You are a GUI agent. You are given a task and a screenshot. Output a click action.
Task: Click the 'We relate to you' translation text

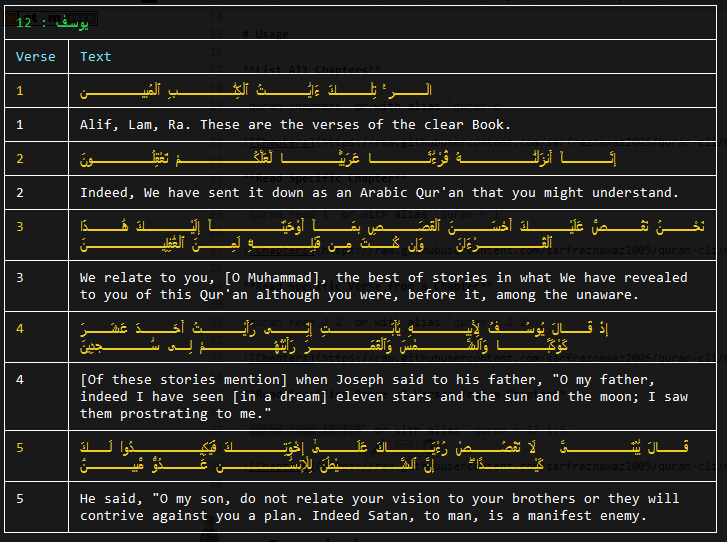click(x=383, y=286)
